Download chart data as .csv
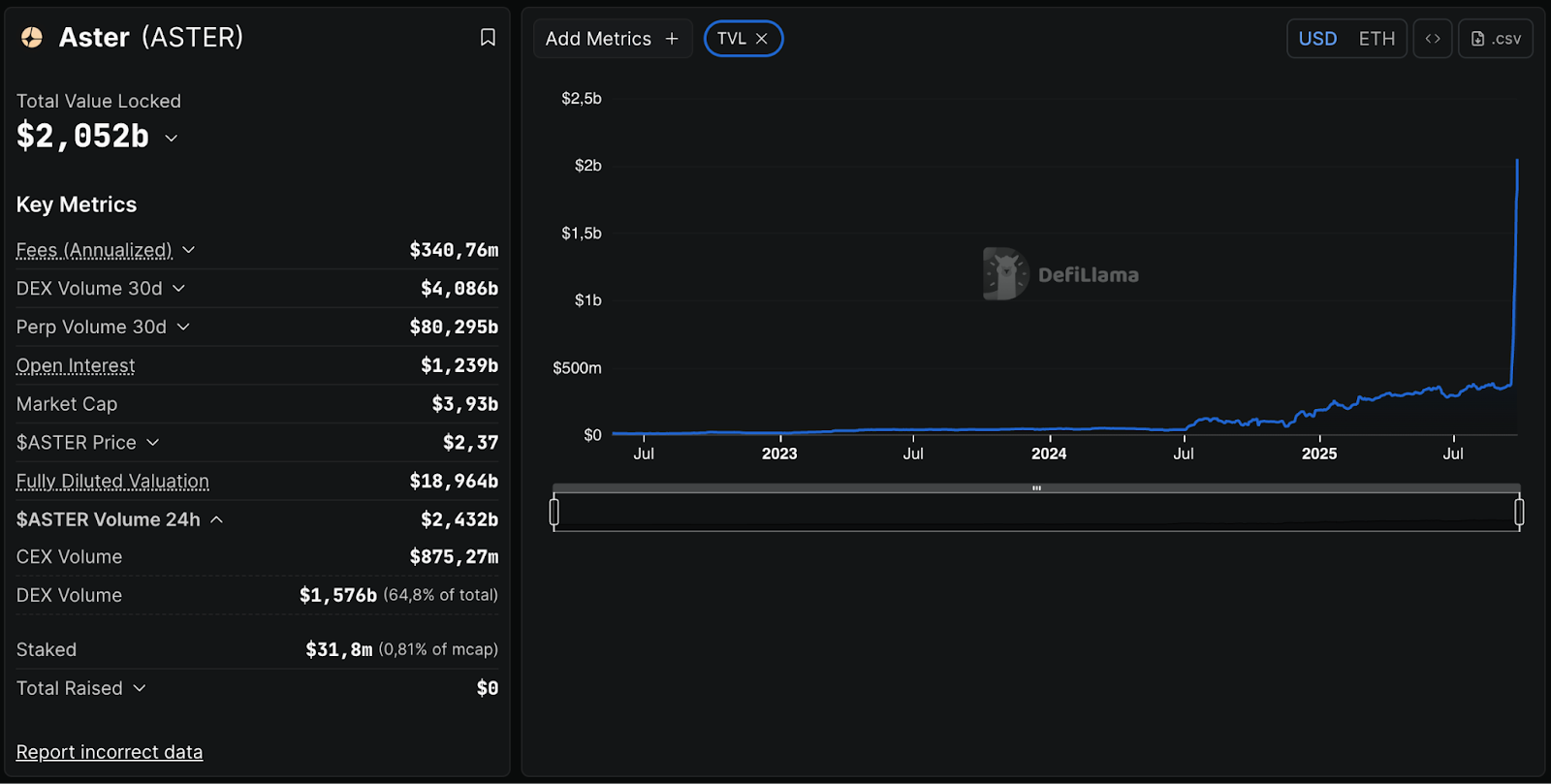The height and width of the screenshot is (784, 1551). [1496, 39]
